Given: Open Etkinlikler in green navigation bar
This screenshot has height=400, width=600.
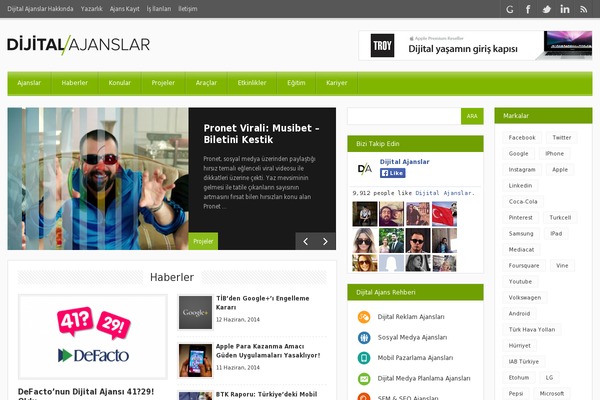Looking at the screenshot, I should pos(252,83).
